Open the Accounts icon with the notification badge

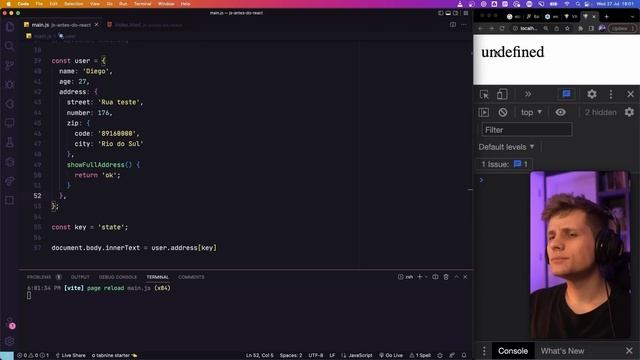10,323
